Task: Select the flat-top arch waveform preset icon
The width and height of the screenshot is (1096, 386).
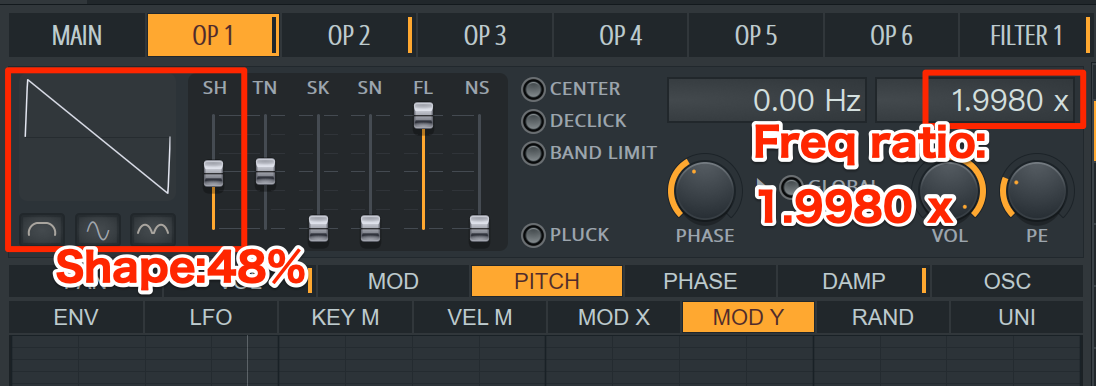Action: click(x=42, y=229)
